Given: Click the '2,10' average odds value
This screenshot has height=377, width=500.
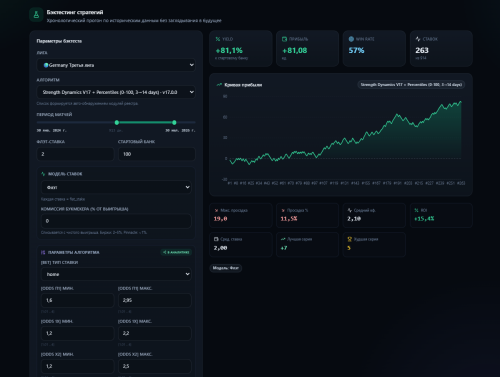Looking at the screenshot, I should point(354,219).
